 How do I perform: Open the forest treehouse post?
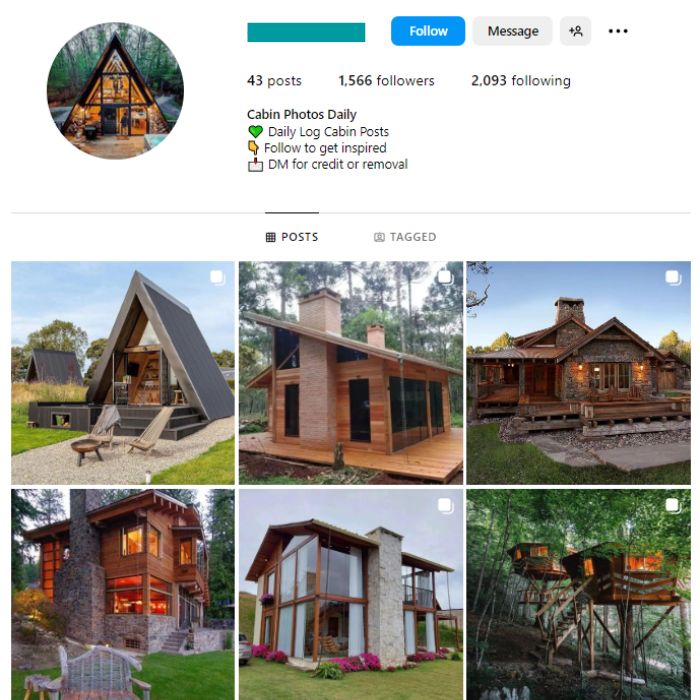click(x=579, y=595)
